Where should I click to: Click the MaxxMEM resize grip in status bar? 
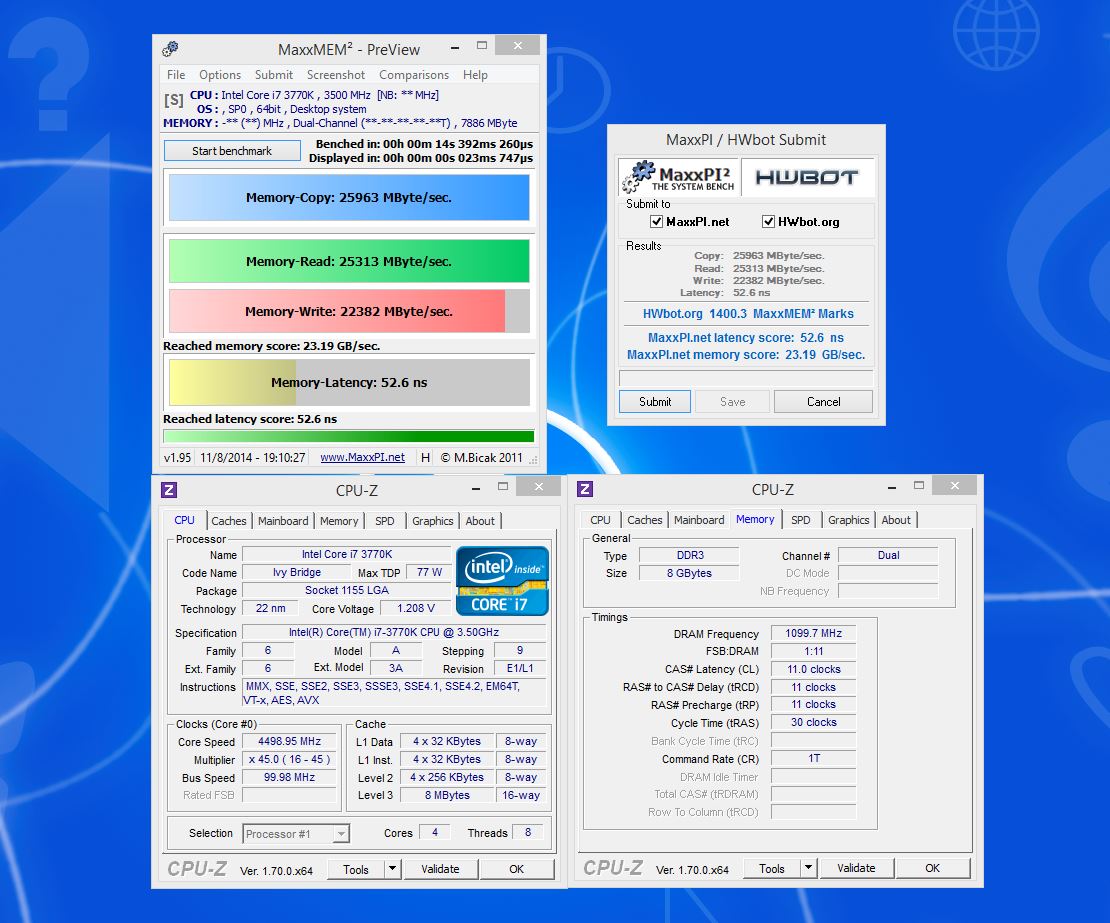pyautogui.click(x=534, y=460)
